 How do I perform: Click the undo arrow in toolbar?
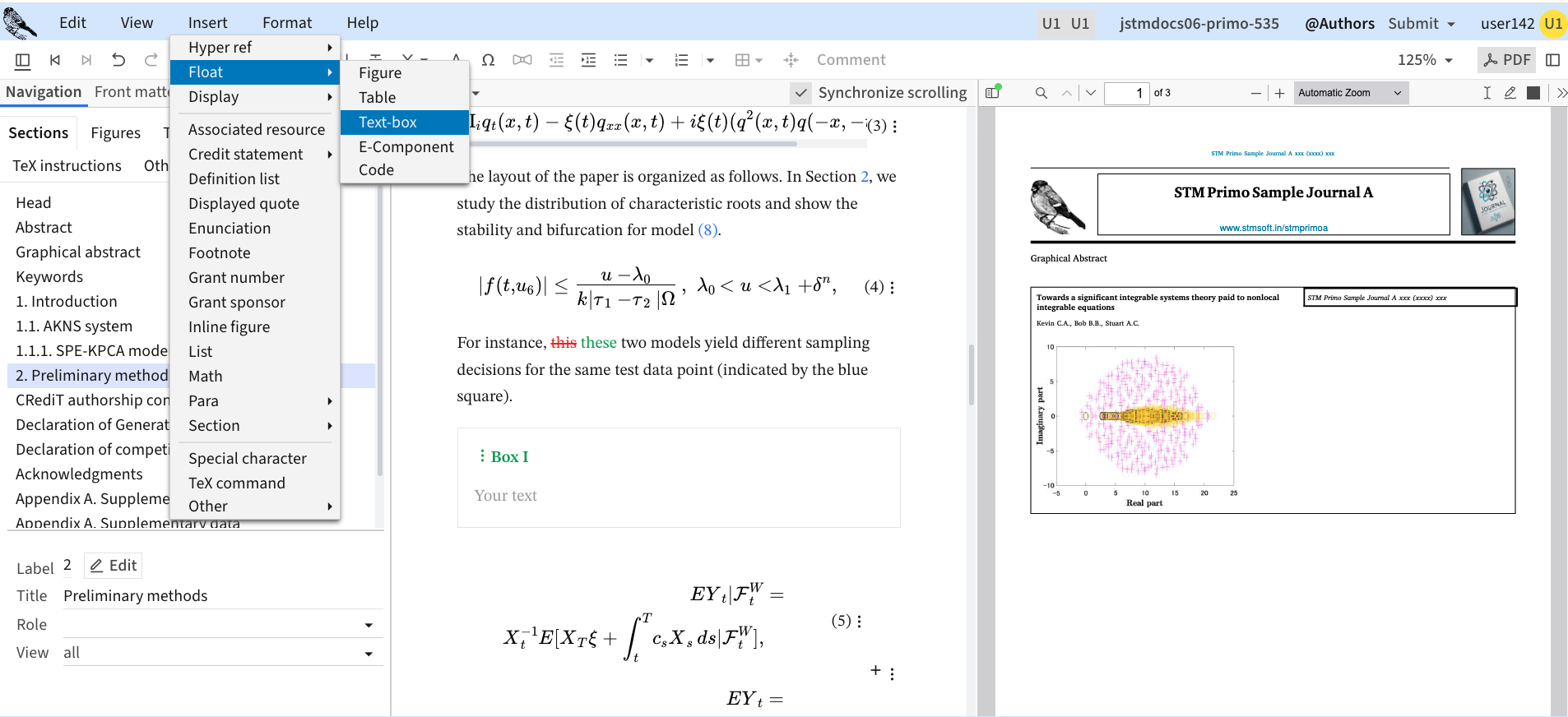(118, 60)
